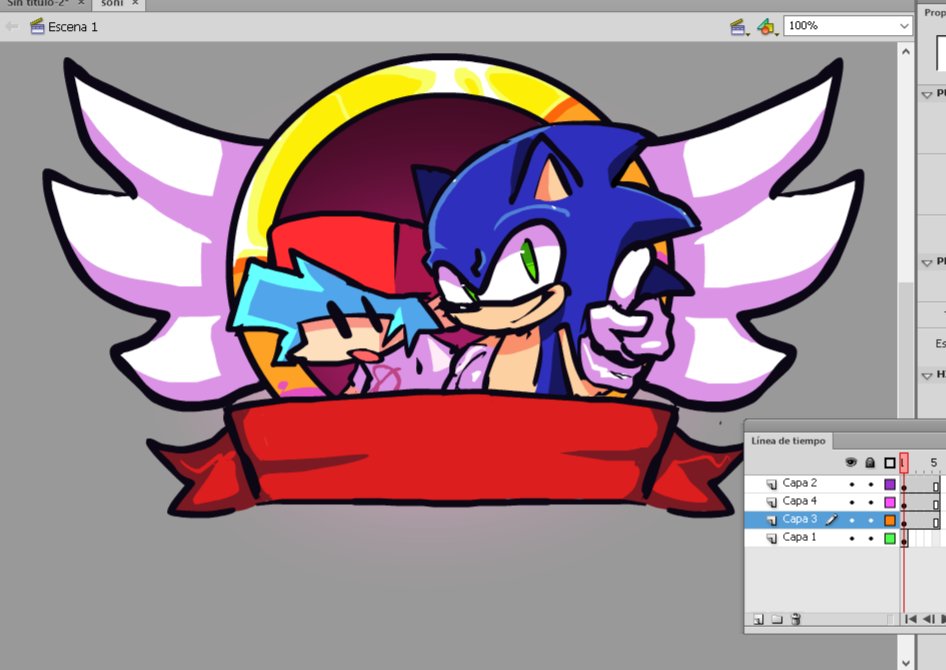Lock all layers via padlock header

pos(870,463)
